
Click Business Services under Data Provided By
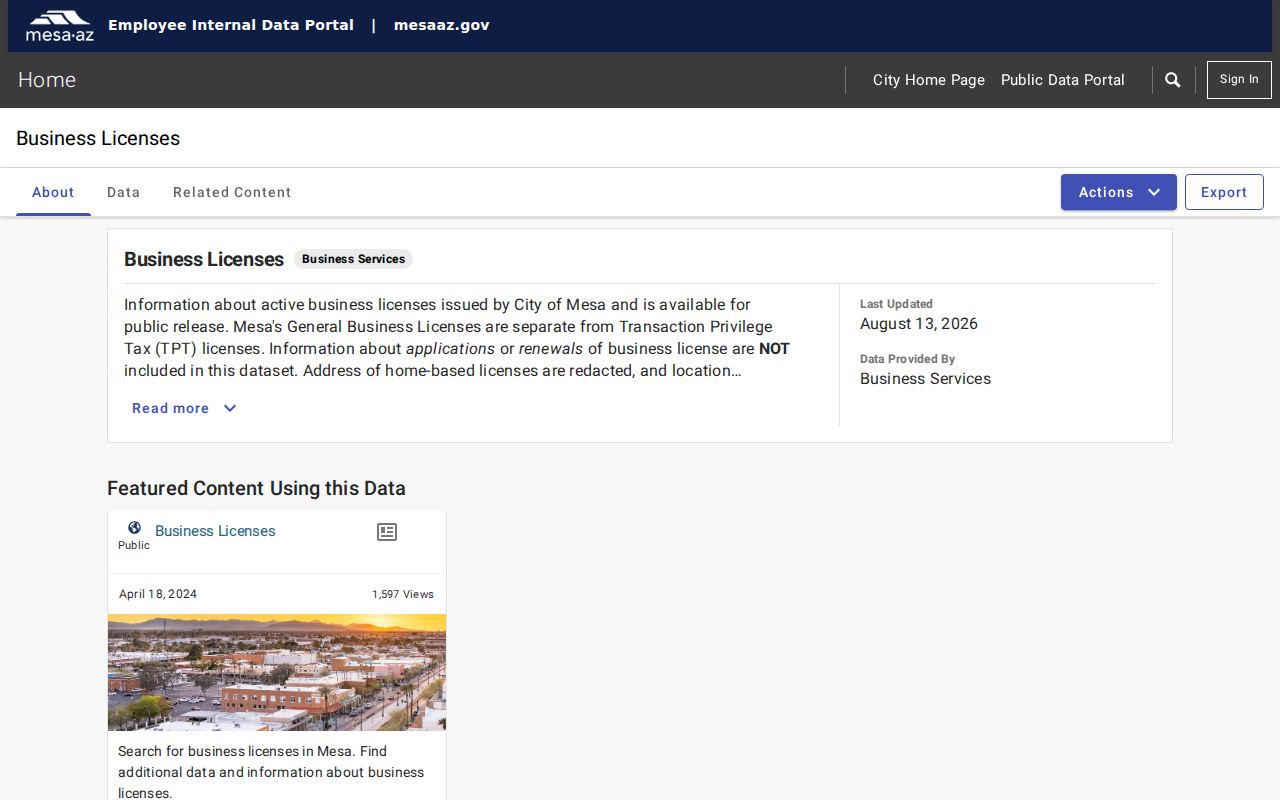pos(925,379)
